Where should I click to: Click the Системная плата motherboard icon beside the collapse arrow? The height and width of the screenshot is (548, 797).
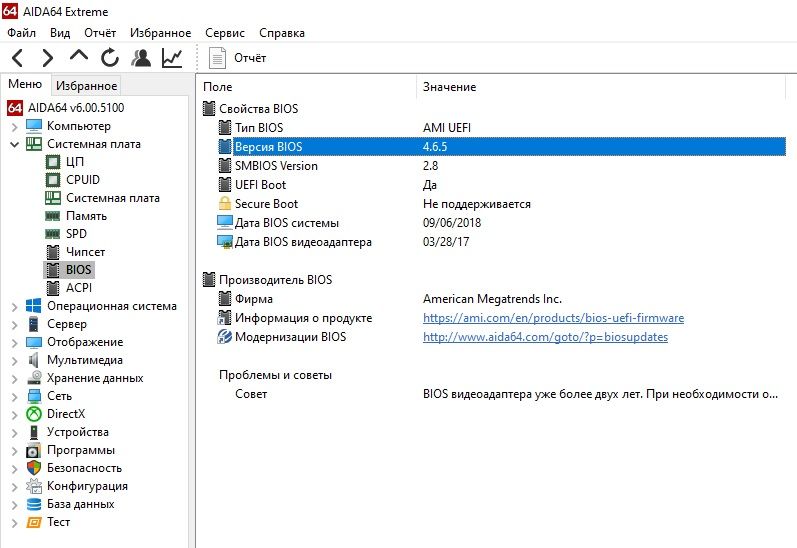click(x=34, y=144)
